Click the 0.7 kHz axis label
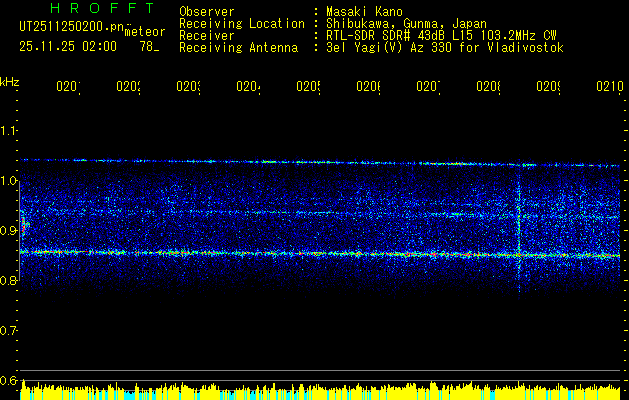 8,331
